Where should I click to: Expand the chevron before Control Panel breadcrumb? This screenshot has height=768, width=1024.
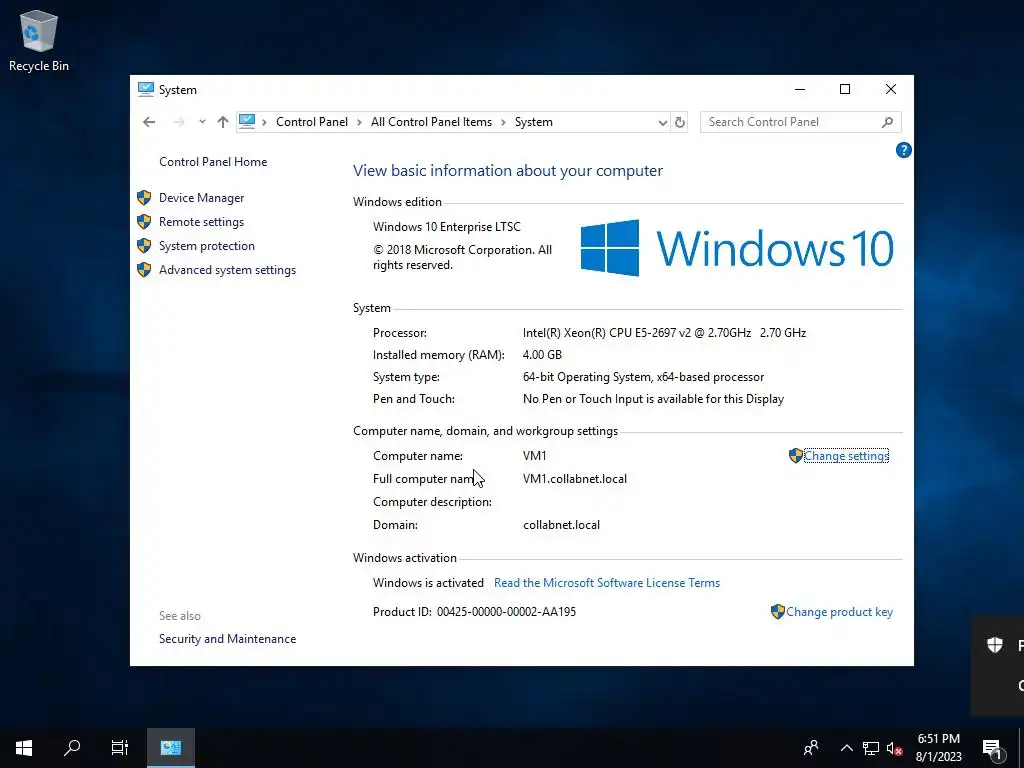click(x=264, y=122)
